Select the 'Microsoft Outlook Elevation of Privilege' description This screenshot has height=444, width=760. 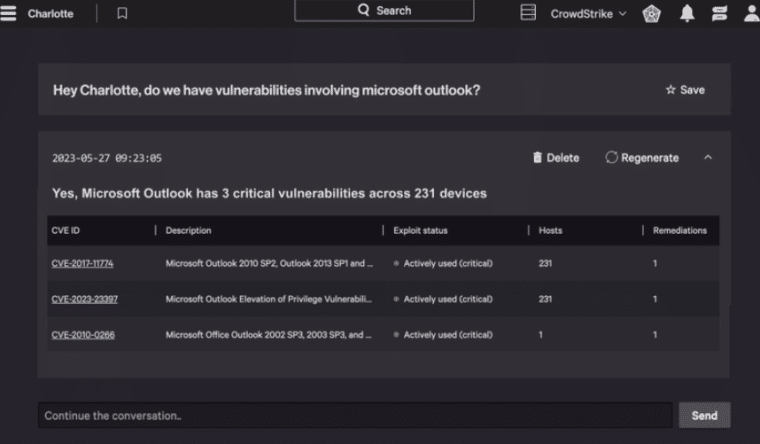tap(269, 299)
